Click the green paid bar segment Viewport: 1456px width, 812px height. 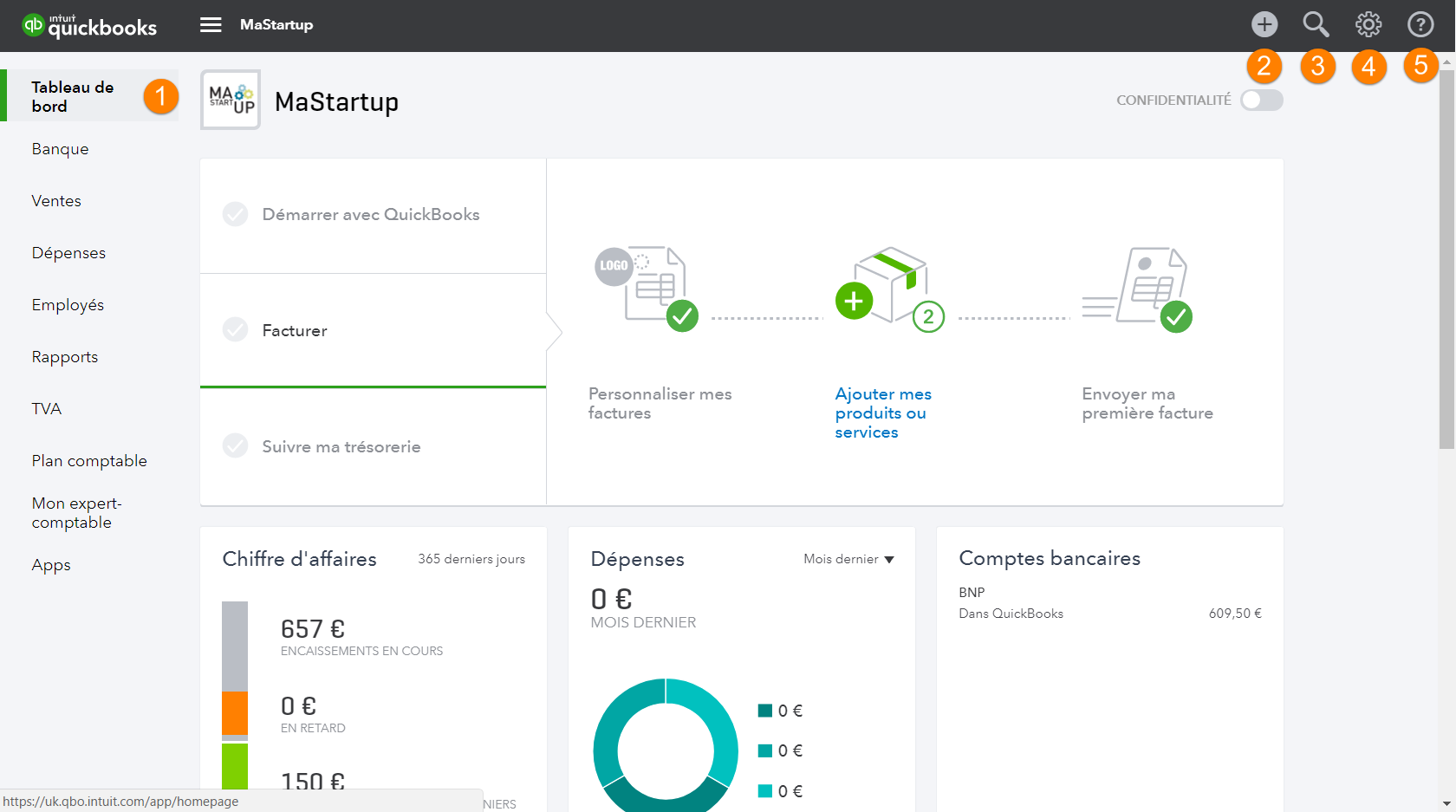coord(235,766)
